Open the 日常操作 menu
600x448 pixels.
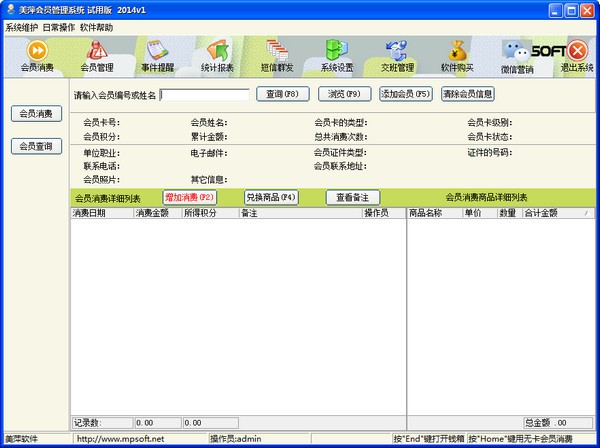click(59, 28)
